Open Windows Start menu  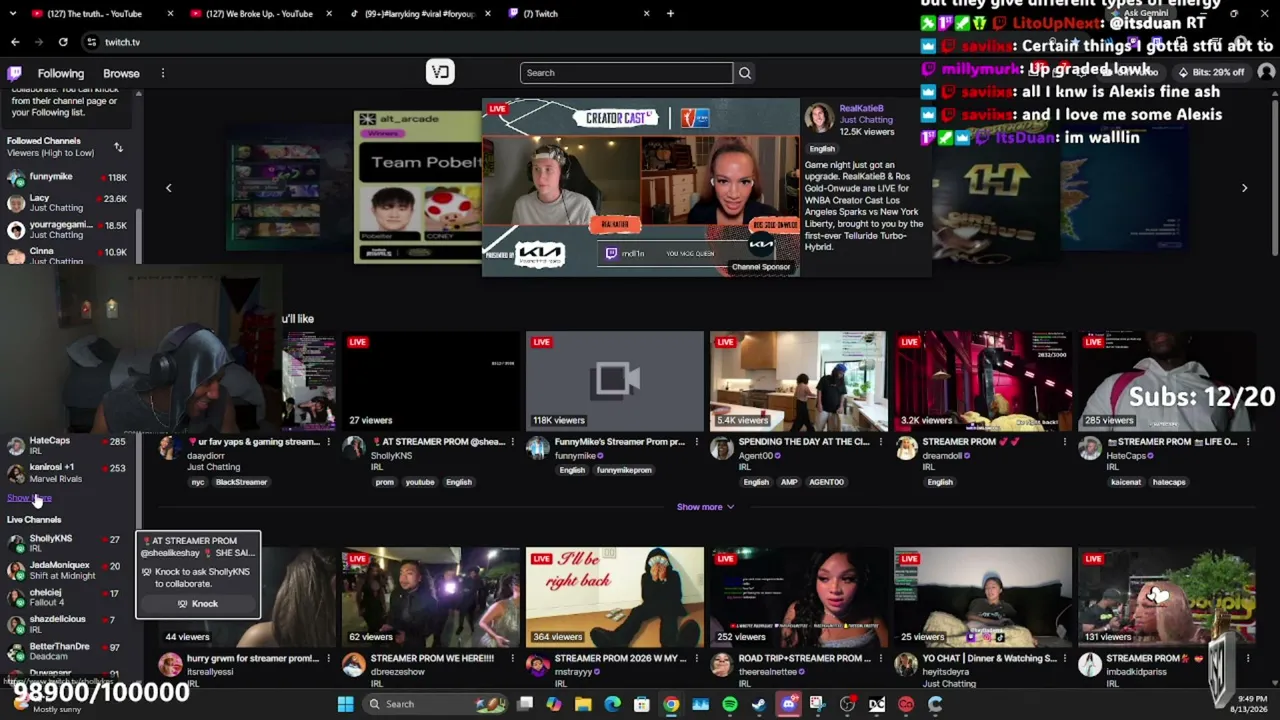click(x=345, y=704)
